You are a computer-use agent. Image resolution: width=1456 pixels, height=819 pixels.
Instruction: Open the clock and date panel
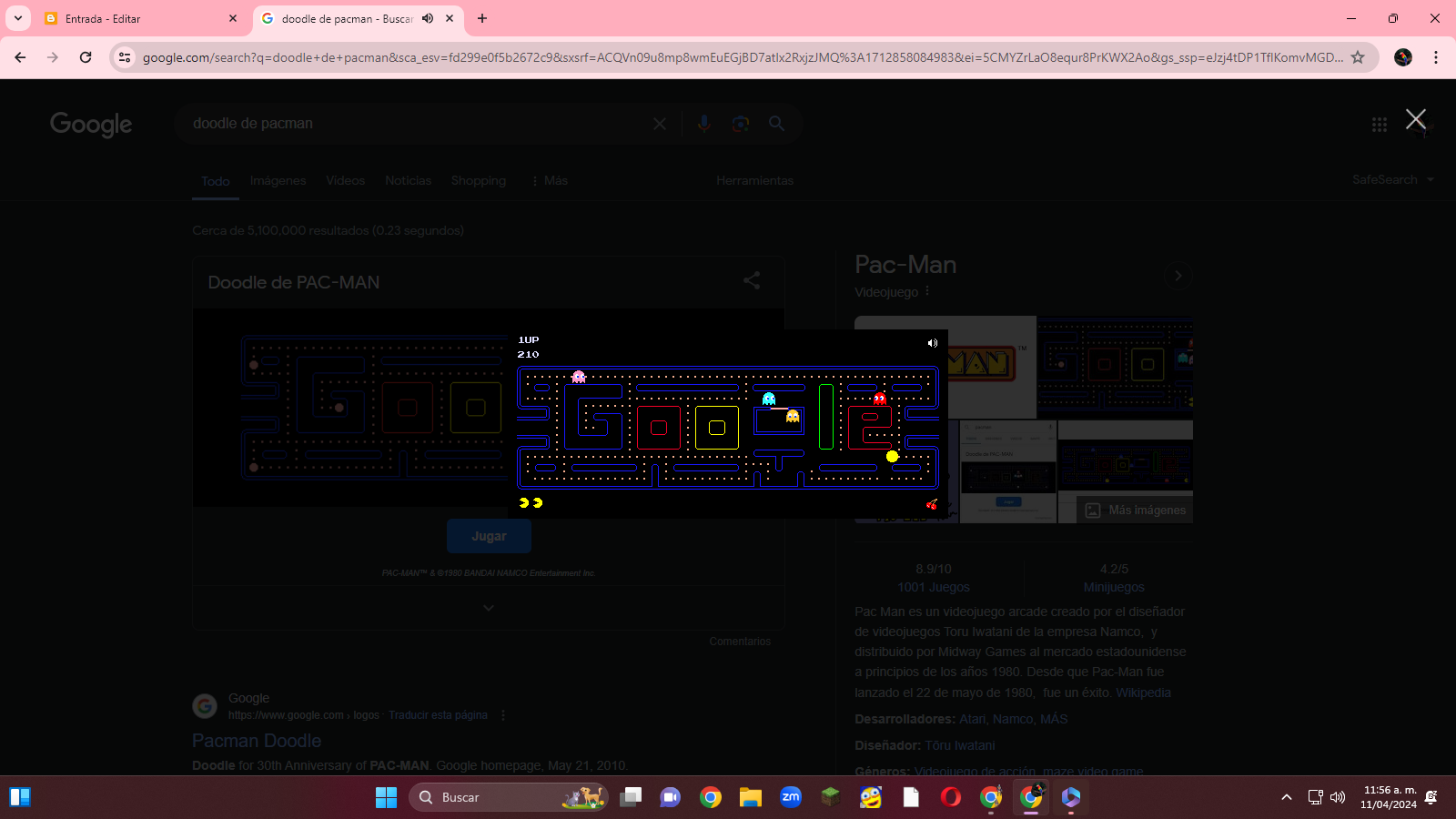pyautogui.click(x=1389, y=797)
